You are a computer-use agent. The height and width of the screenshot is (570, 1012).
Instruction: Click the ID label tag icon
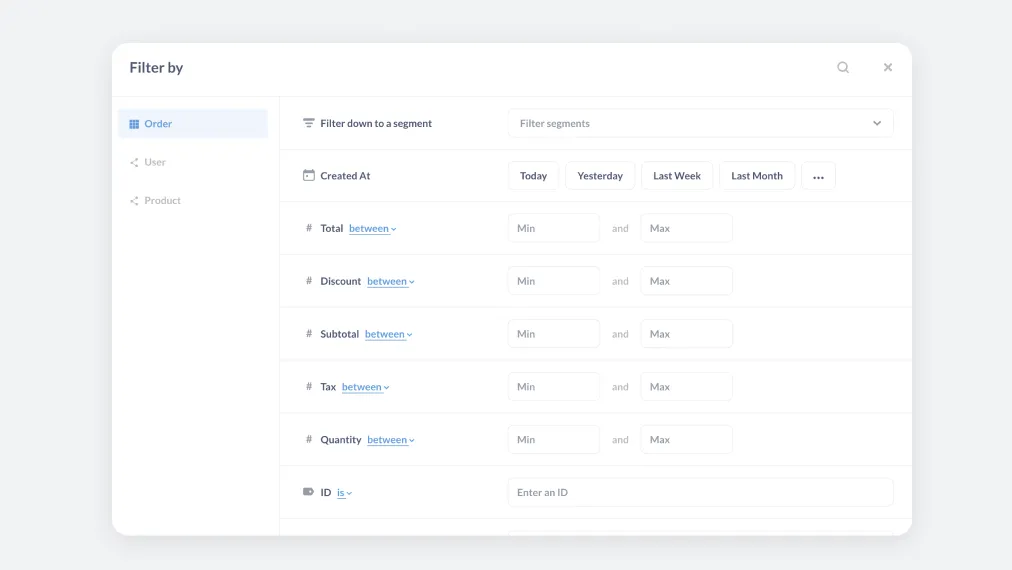(309, 492)
